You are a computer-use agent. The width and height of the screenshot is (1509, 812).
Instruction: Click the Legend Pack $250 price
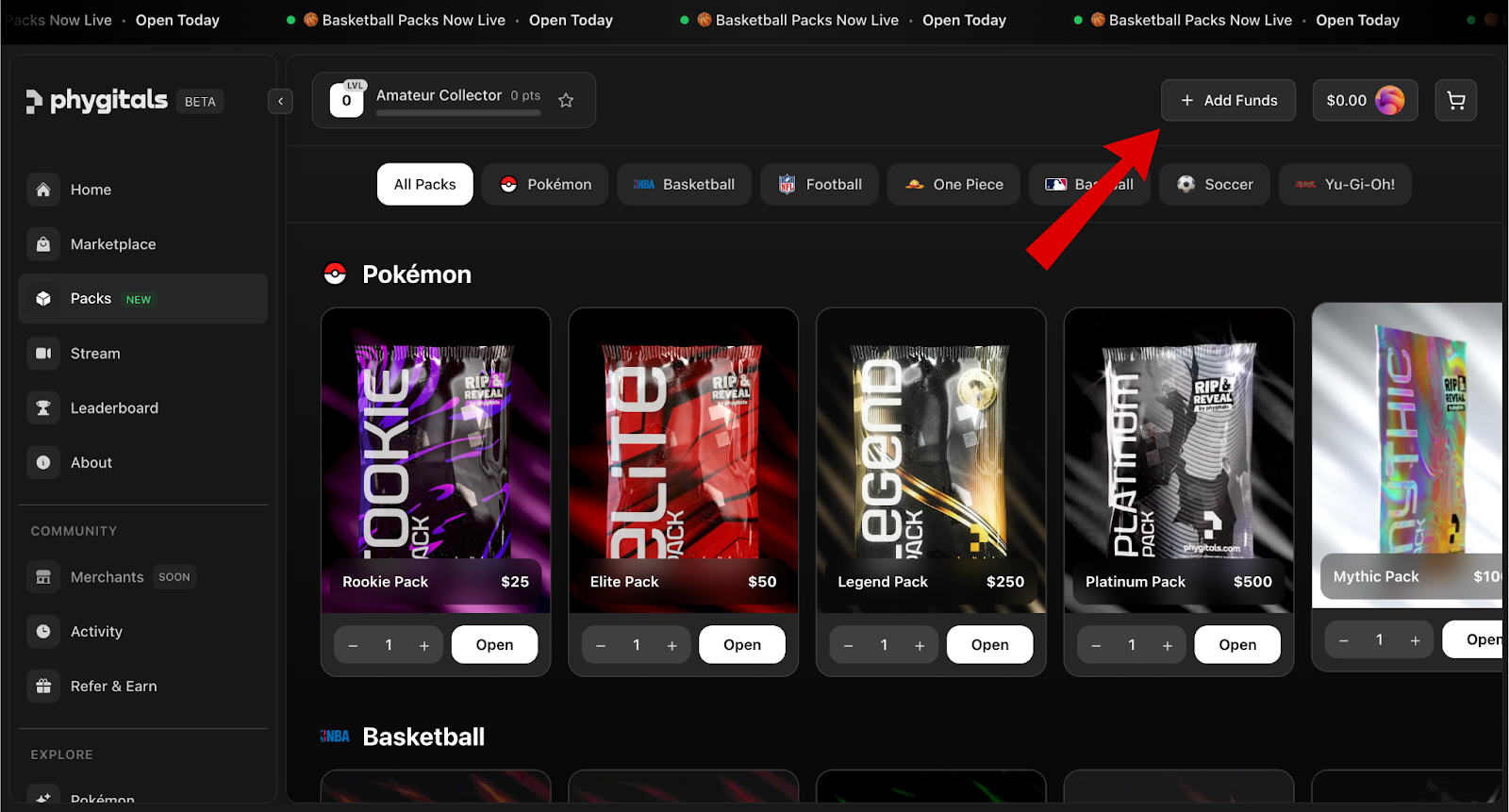pyautogui.click(x=1005, y=582)
